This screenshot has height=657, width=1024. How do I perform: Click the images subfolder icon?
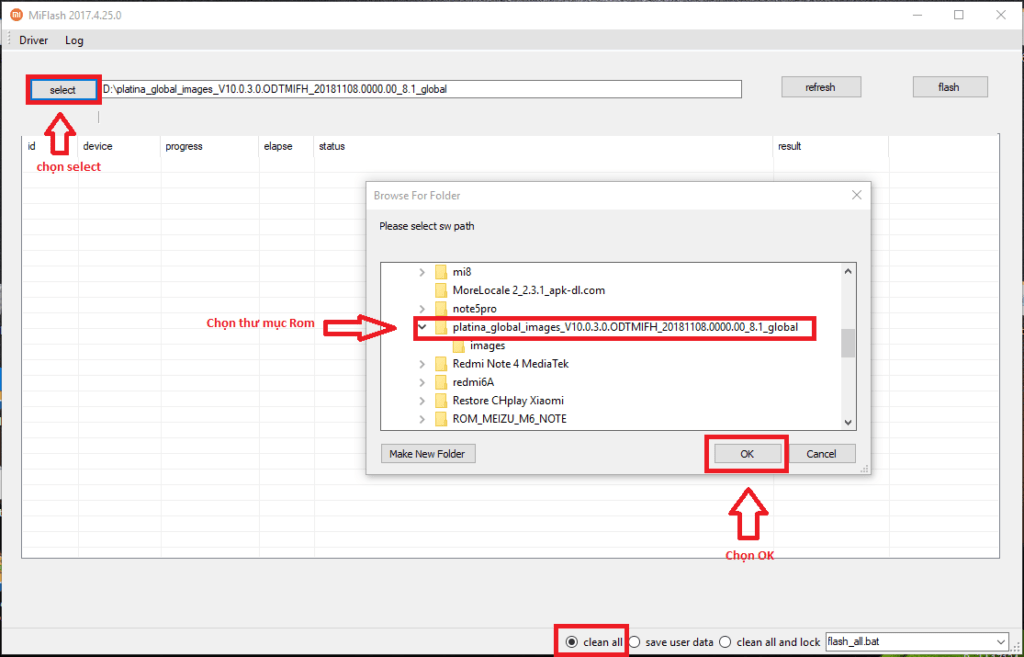click(x=458, y=345)
